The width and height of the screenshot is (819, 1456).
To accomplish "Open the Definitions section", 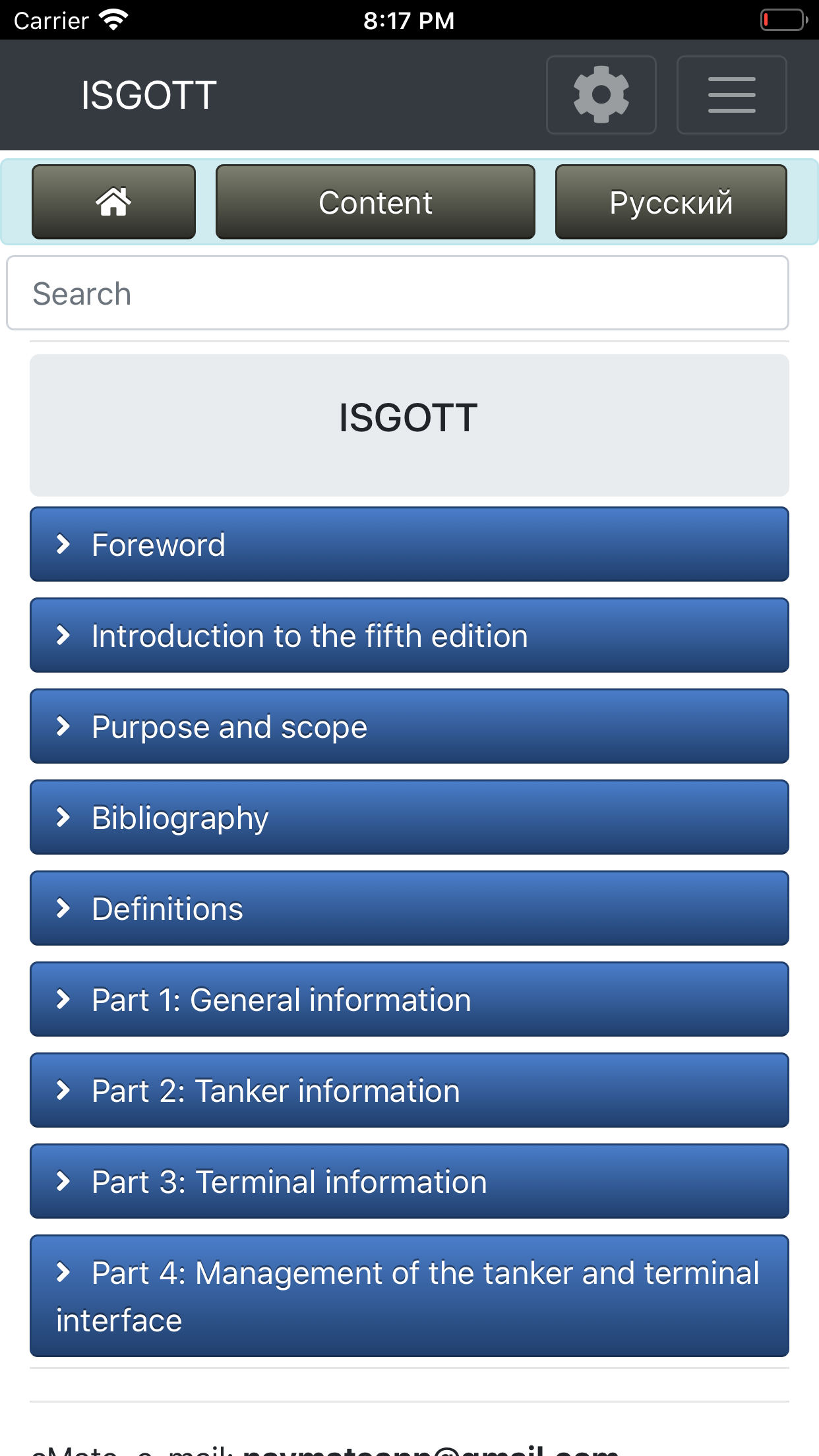I will pos(409,909).
